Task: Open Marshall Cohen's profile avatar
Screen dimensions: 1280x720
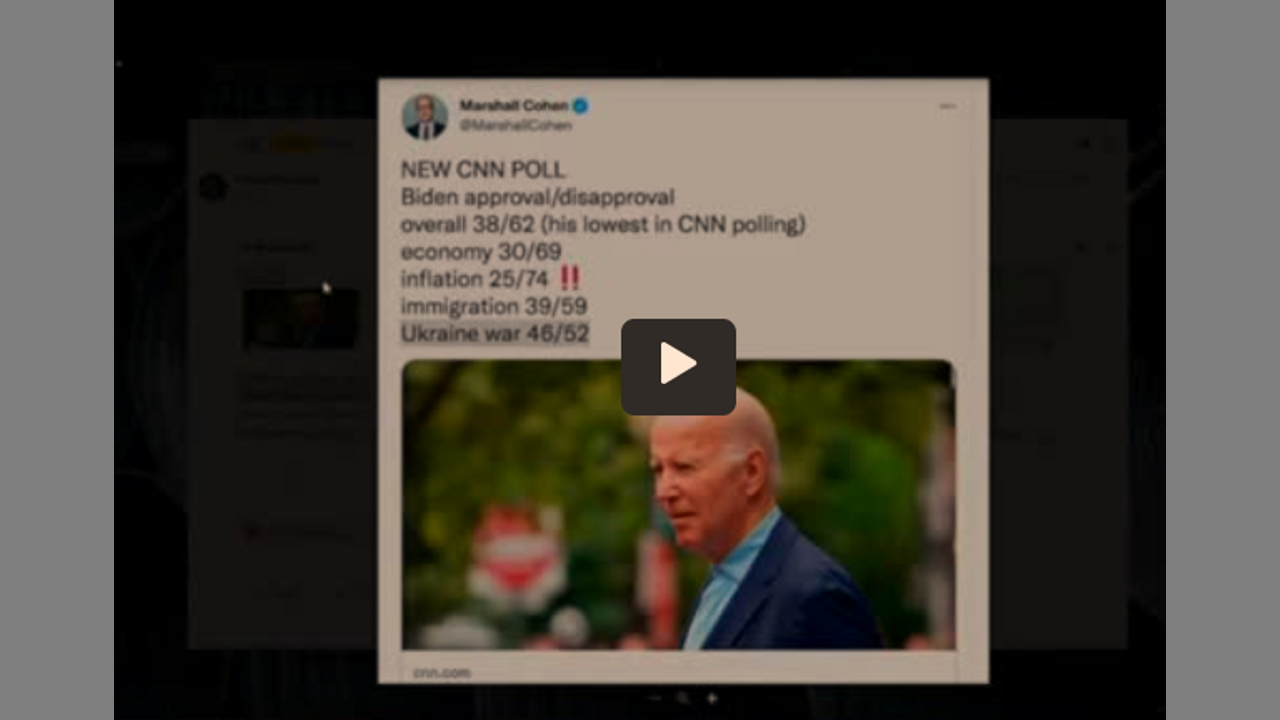Action: (x=425, y=116)
